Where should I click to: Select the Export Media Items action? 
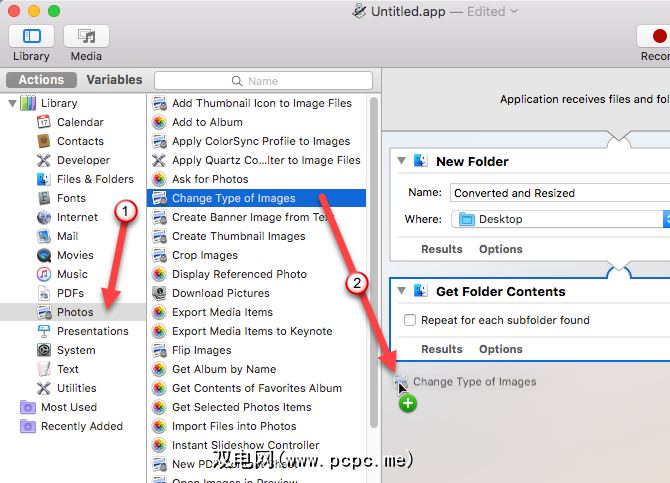coord(256,312)
